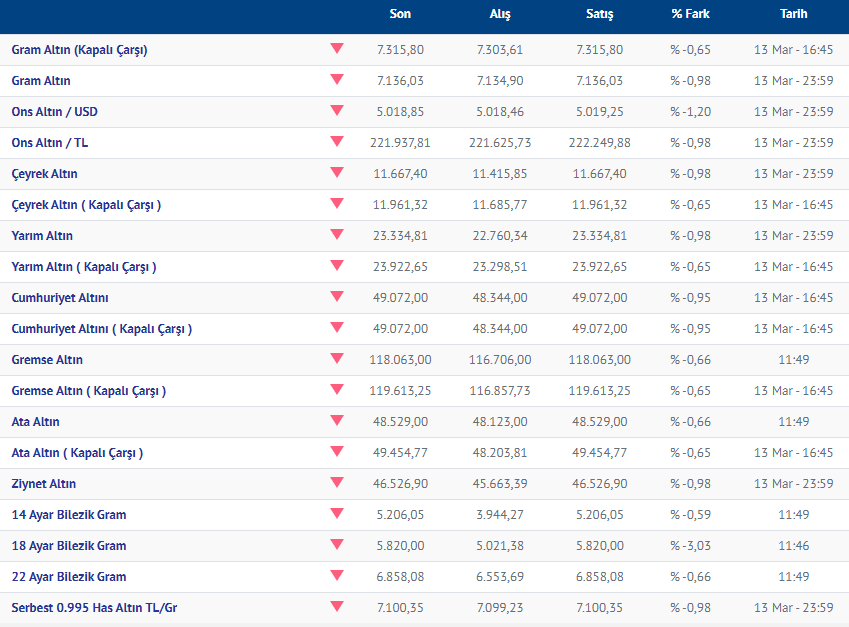849x627 pixels.
Task: Click the Tarih column header
Action: [x=793, y=15]
